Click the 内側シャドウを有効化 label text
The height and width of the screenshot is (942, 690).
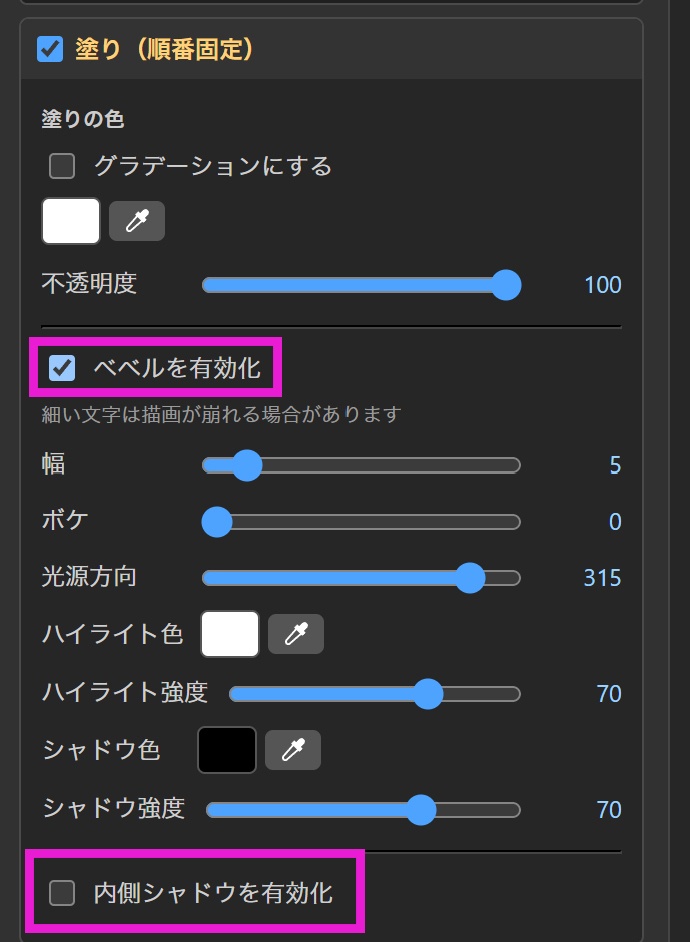click(x=213, y=893)
